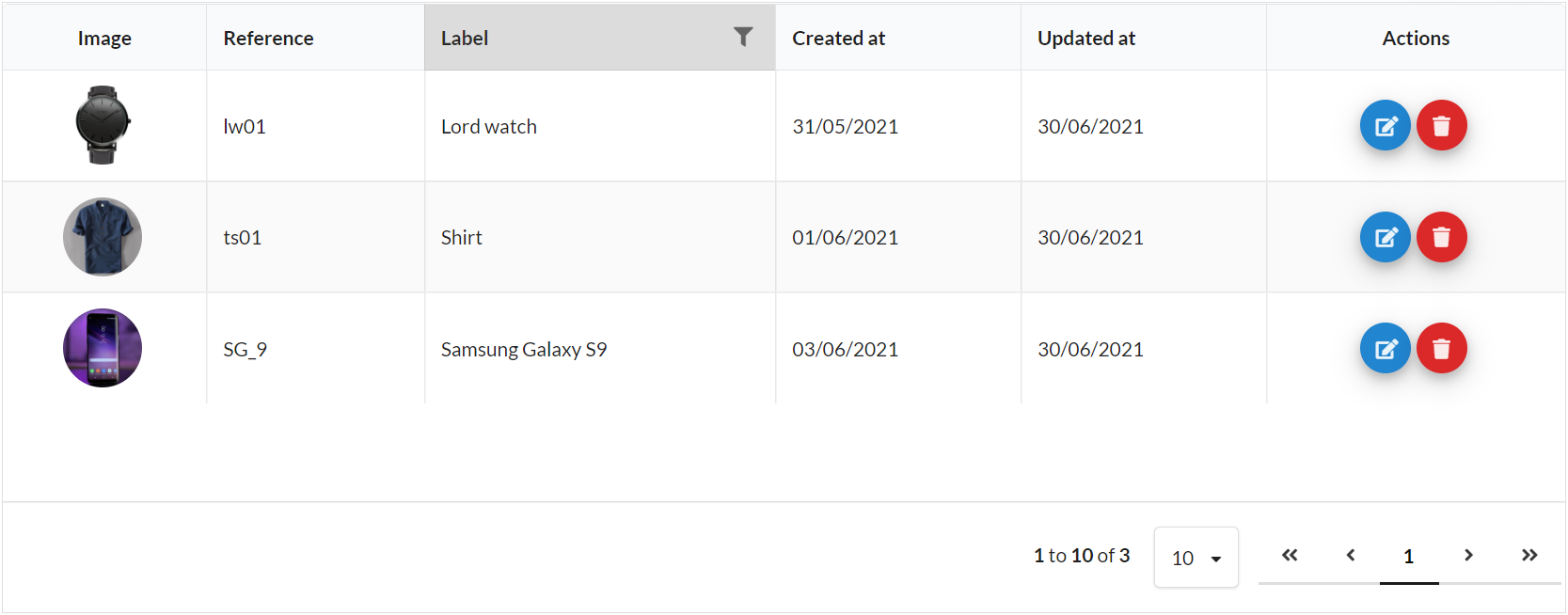Open the Shirt product thumbnail

(x=103, y=237)
